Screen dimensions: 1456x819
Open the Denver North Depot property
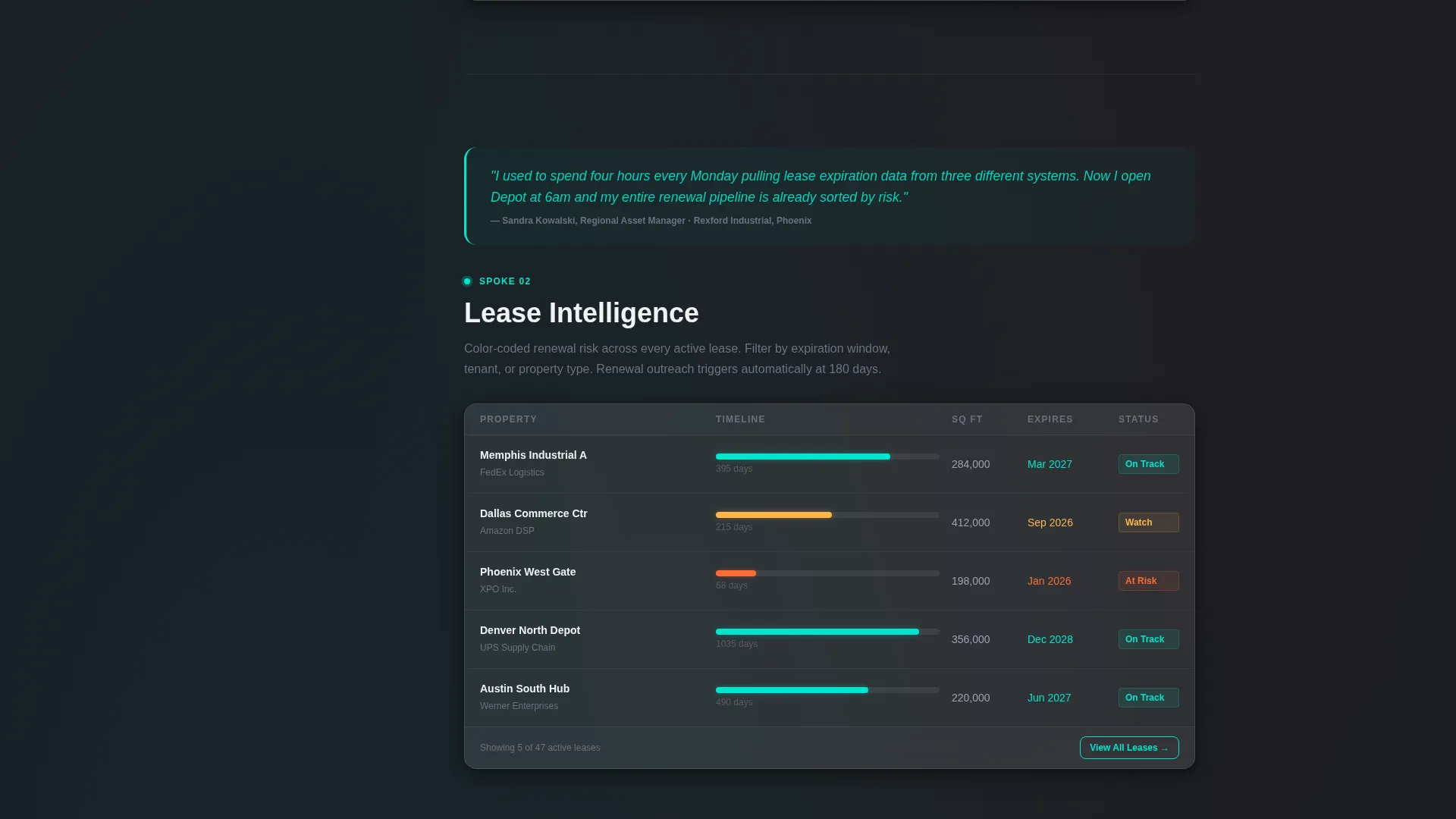click(530, 630)
